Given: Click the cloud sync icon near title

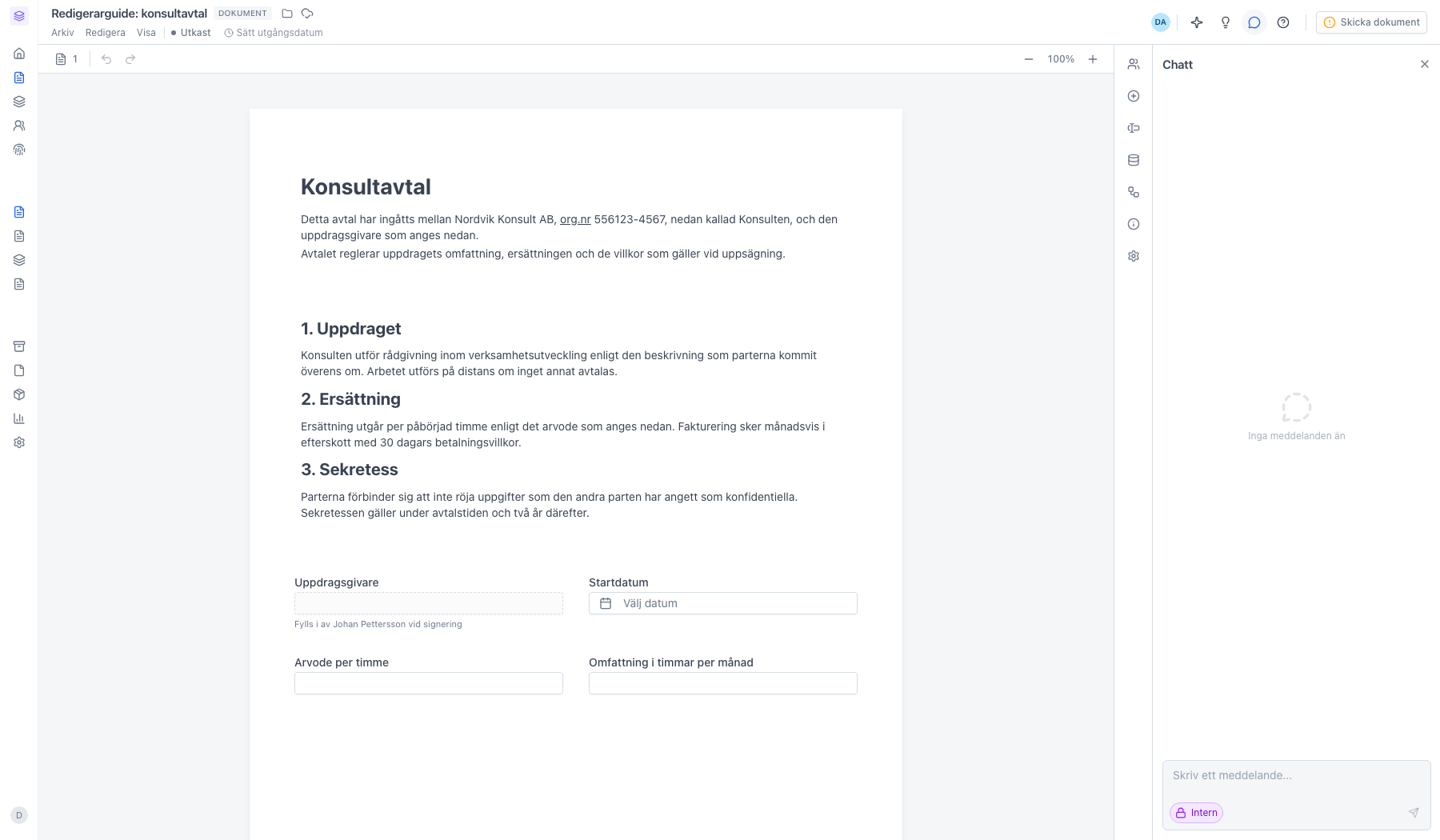Looking at the screenshot, I should pyautogui.click(x=307, y=14).
